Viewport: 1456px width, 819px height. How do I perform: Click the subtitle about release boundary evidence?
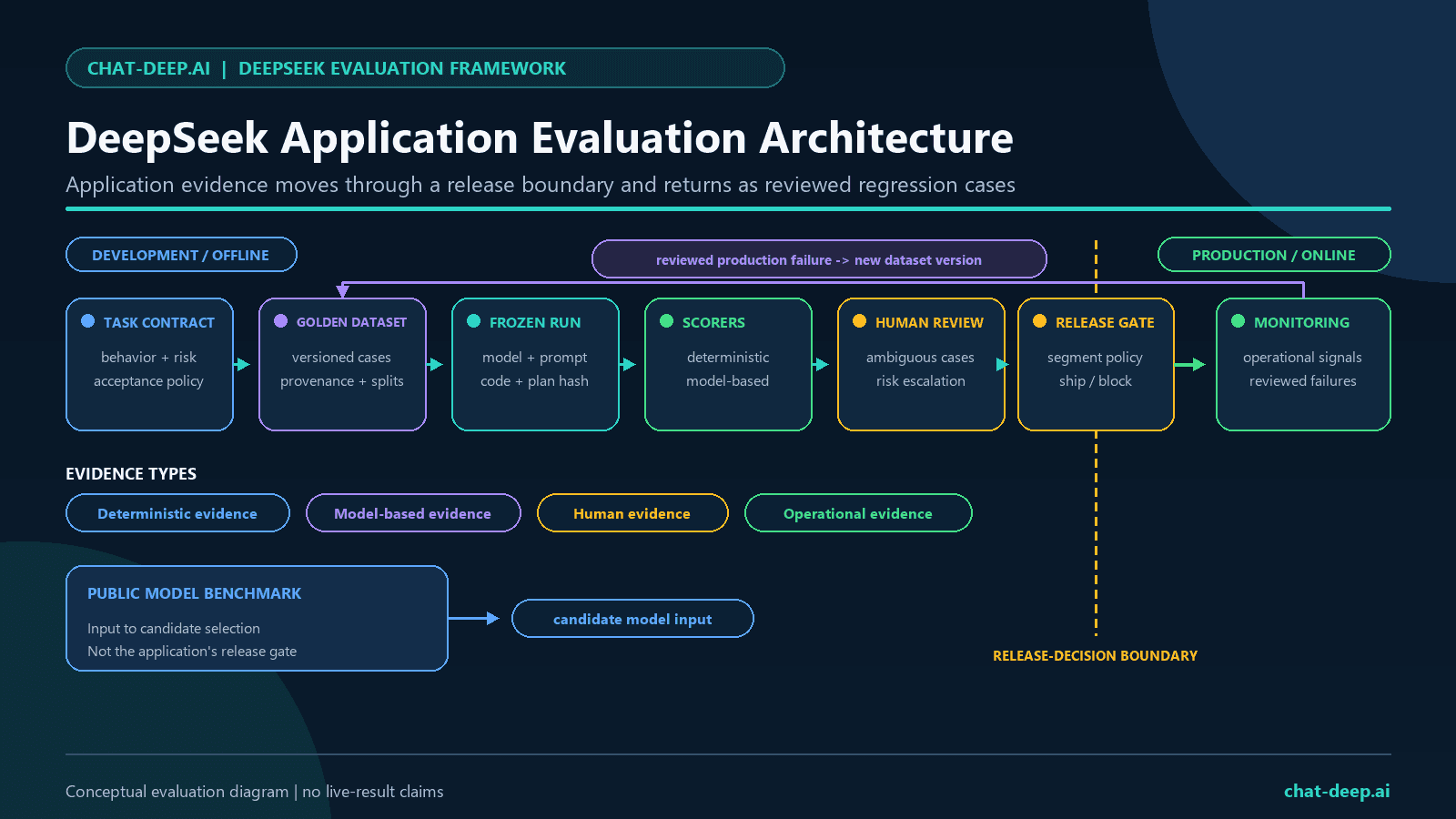pos(541,185)
